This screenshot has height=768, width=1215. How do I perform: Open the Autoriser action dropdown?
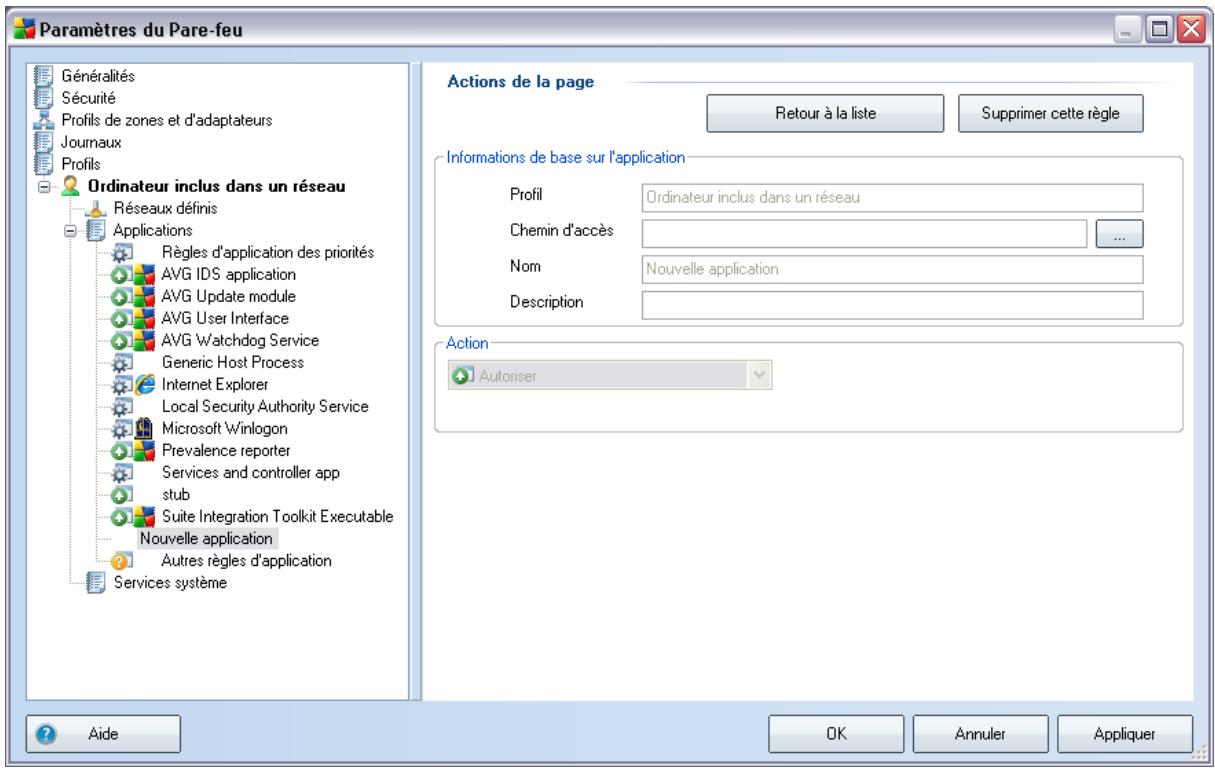[x=610, y=377]
